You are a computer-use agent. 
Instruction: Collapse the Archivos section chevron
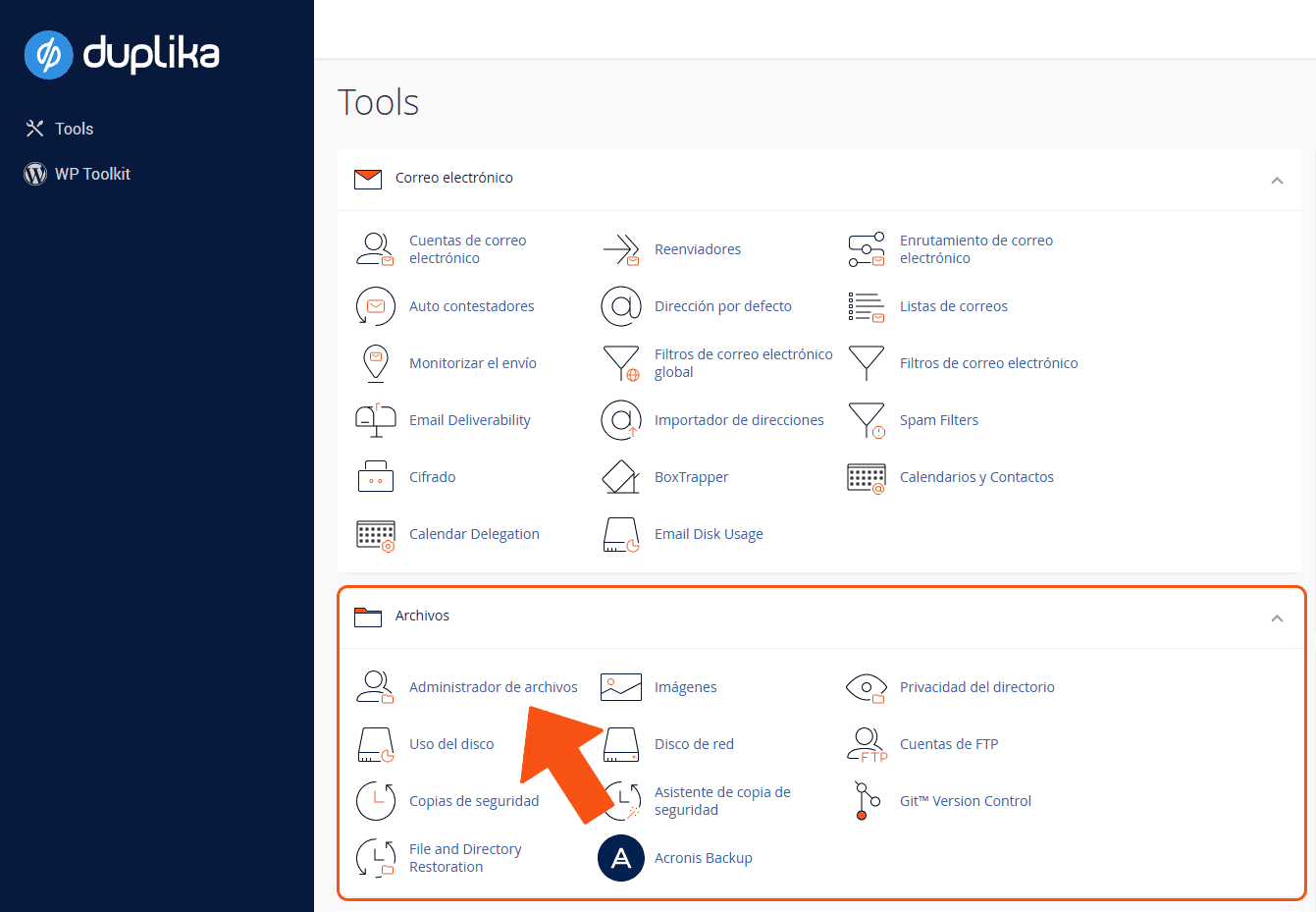1278,618
